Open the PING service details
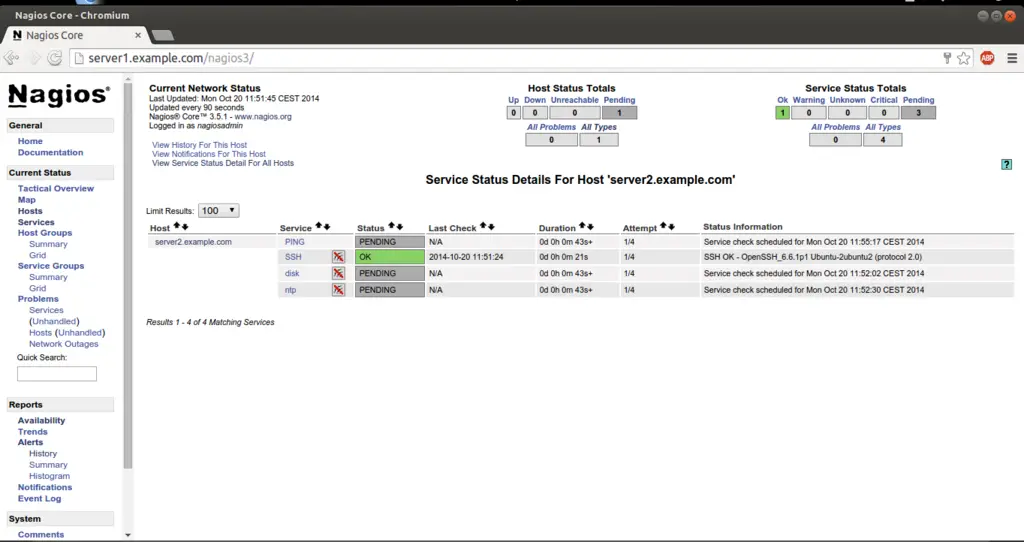The width and height of the screenshot is (1024, 542). point(295,242)
